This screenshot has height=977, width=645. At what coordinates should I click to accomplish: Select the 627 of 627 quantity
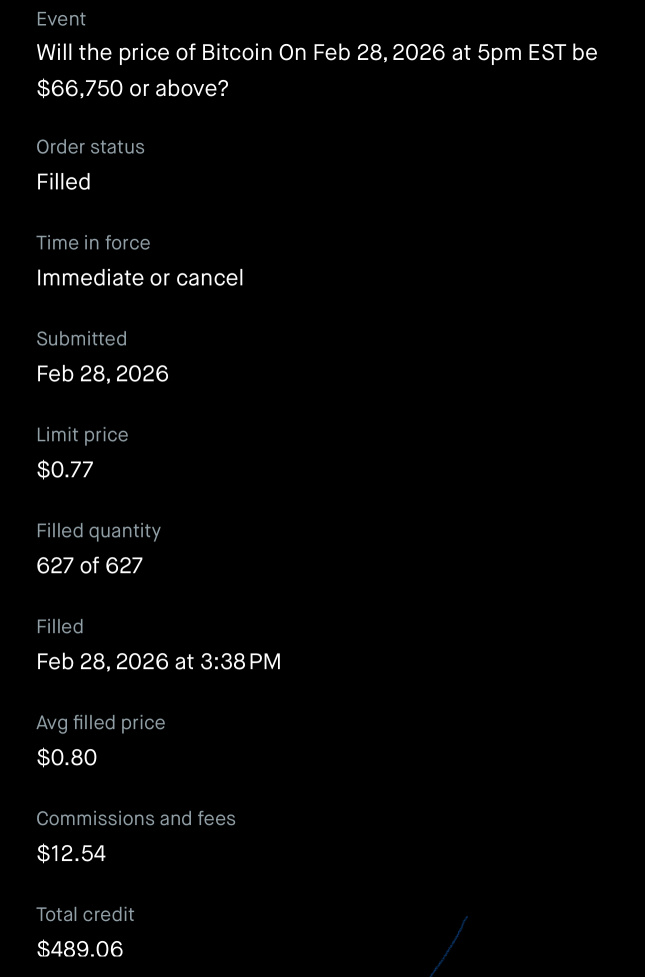[90, 566]
